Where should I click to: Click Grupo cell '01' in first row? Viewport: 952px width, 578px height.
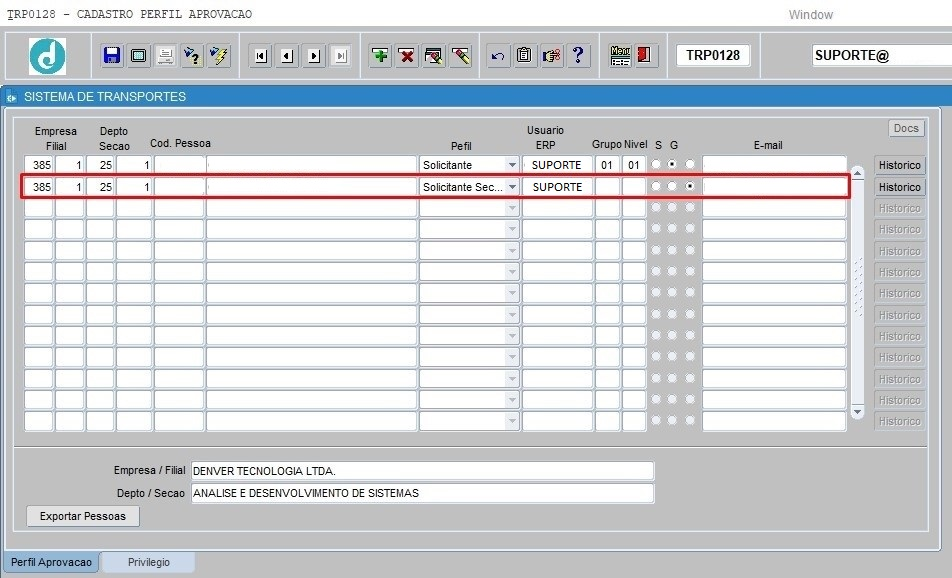click(607, 165)
